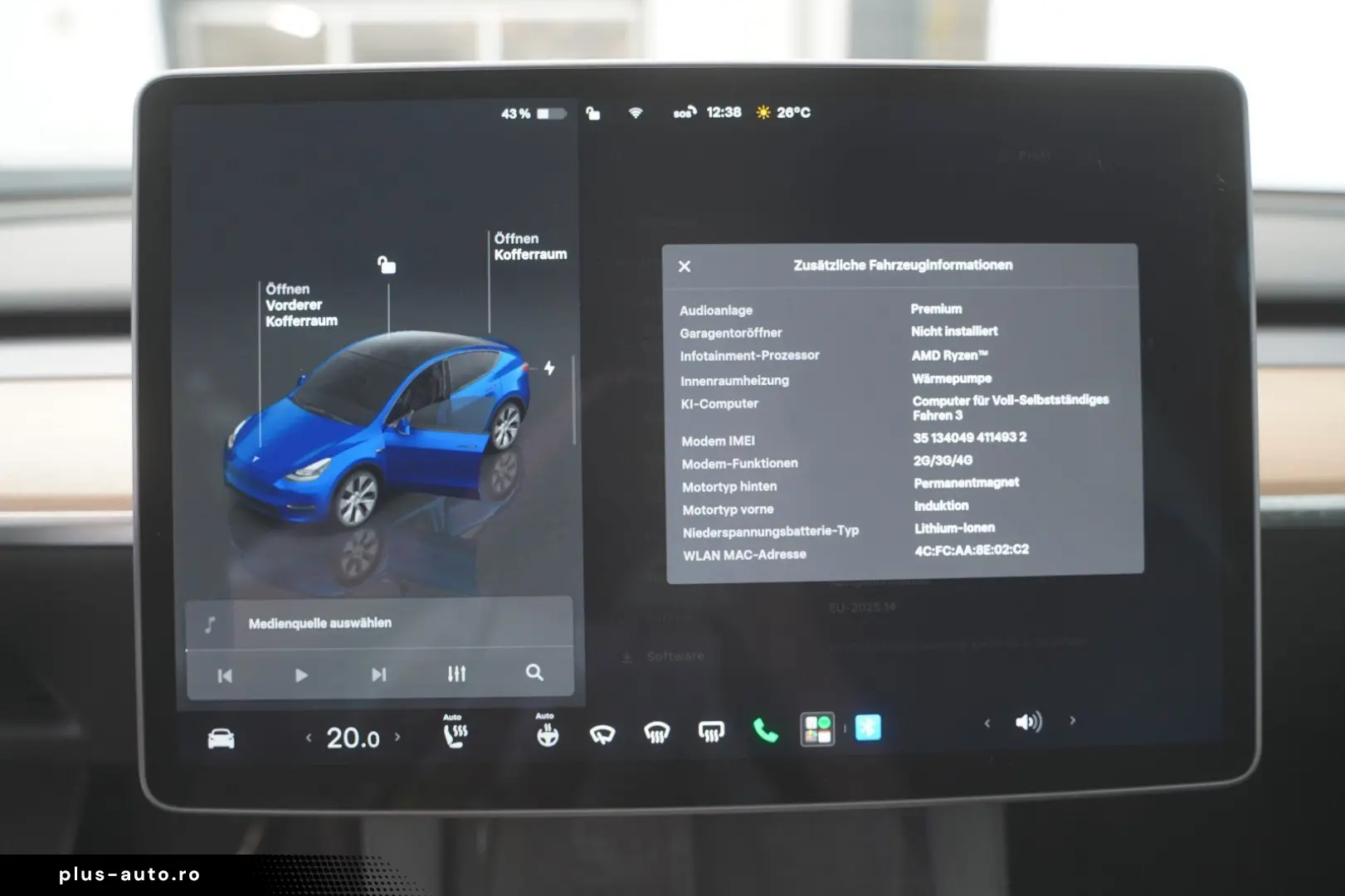Tap the AMD Ryzen processor value
Viewport: 1345px width, 896px height.
(950, 355)
